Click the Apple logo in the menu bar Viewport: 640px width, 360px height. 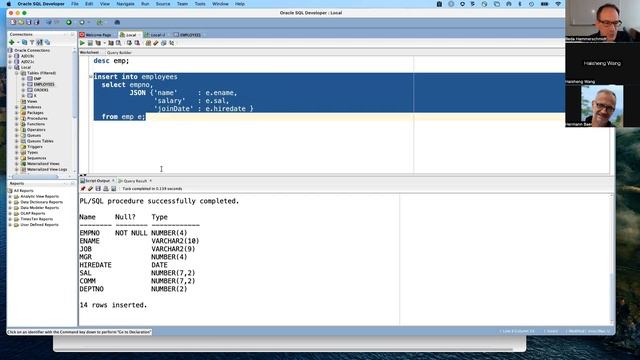[x=9, y=4]
